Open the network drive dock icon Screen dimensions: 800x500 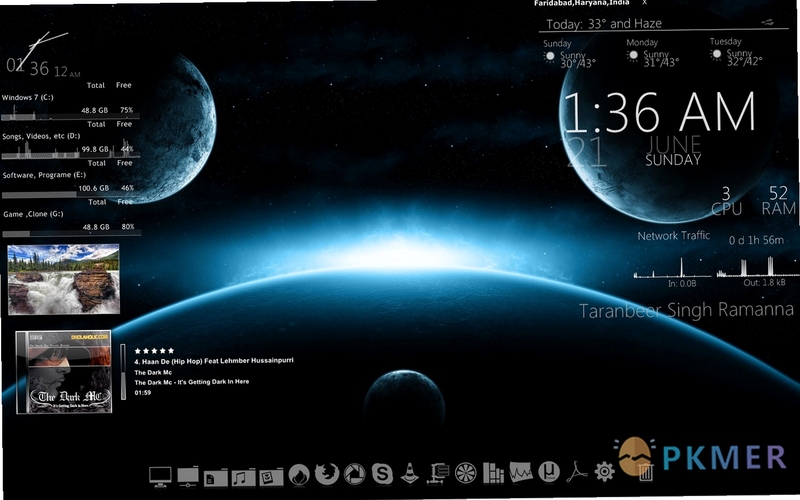[x=188, y=476]
